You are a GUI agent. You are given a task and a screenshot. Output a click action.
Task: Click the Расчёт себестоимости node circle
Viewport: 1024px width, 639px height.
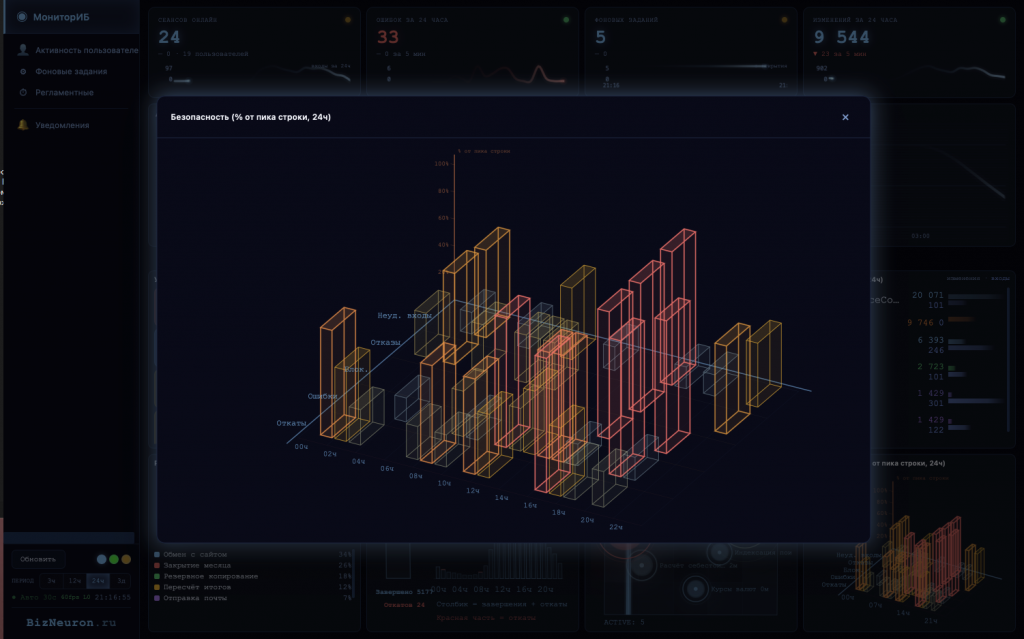tap(642, 566)
